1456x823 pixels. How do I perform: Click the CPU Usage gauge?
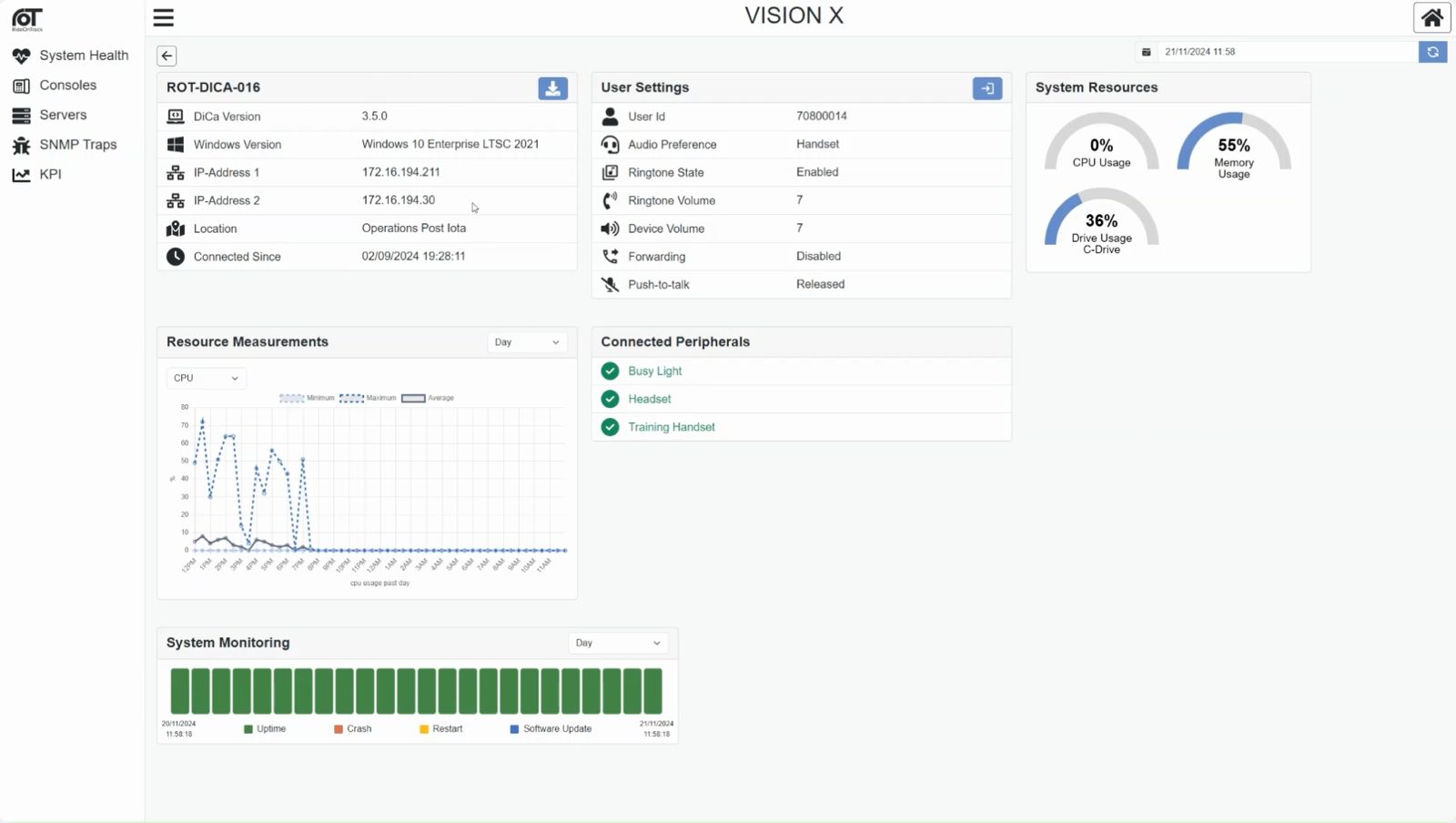pos(1101,142)
